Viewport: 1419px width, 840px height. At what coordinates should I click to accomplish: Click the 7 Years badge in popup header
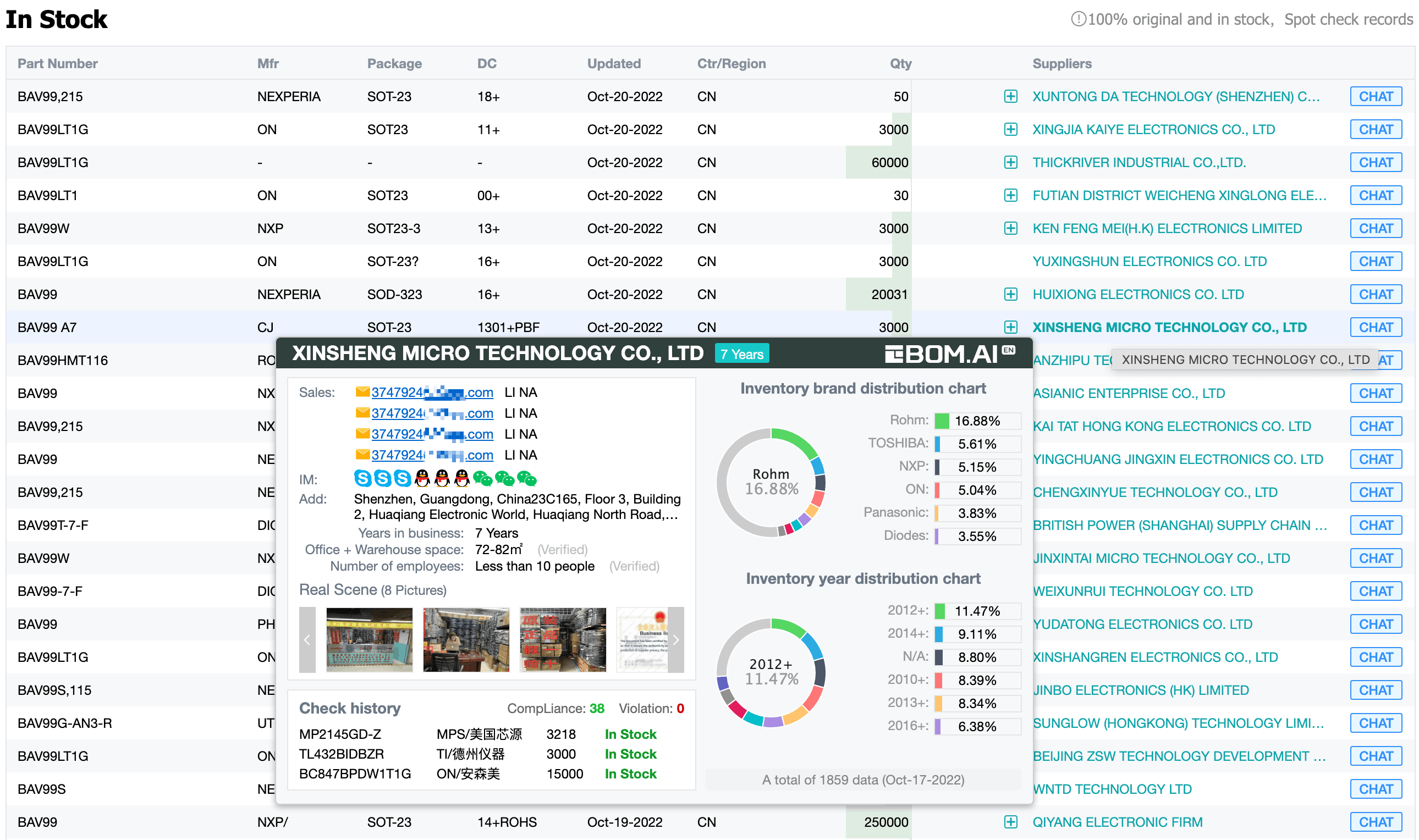[742, 354]
